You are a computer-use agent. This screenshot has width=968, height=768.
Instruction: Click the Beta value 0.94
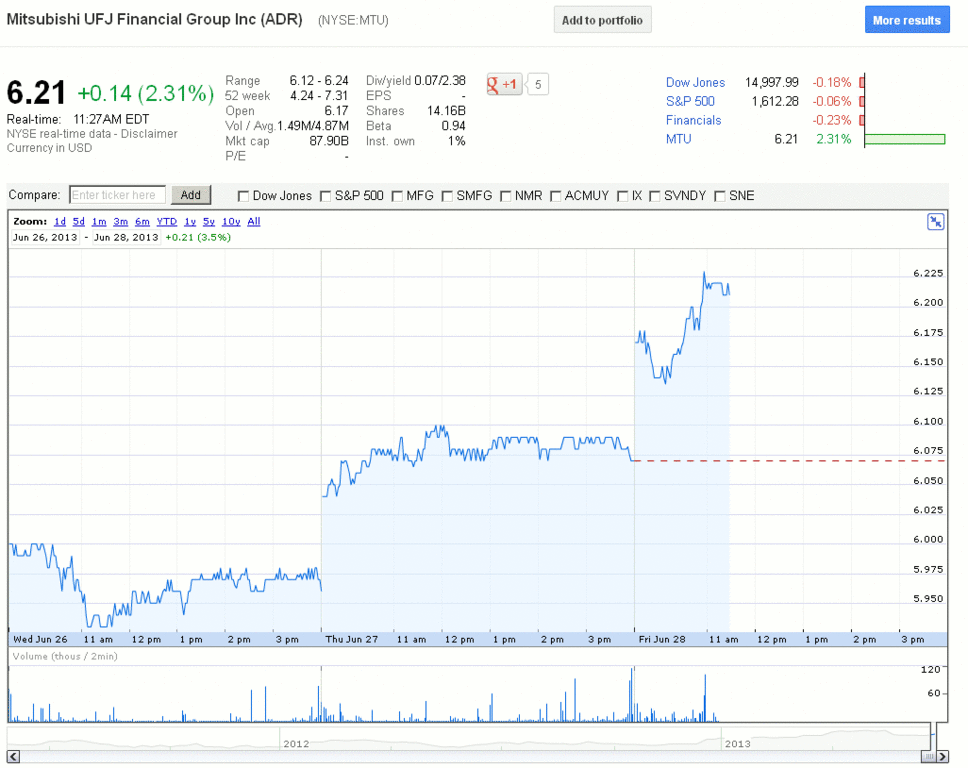pyautogui.click(x=453, y=126)
